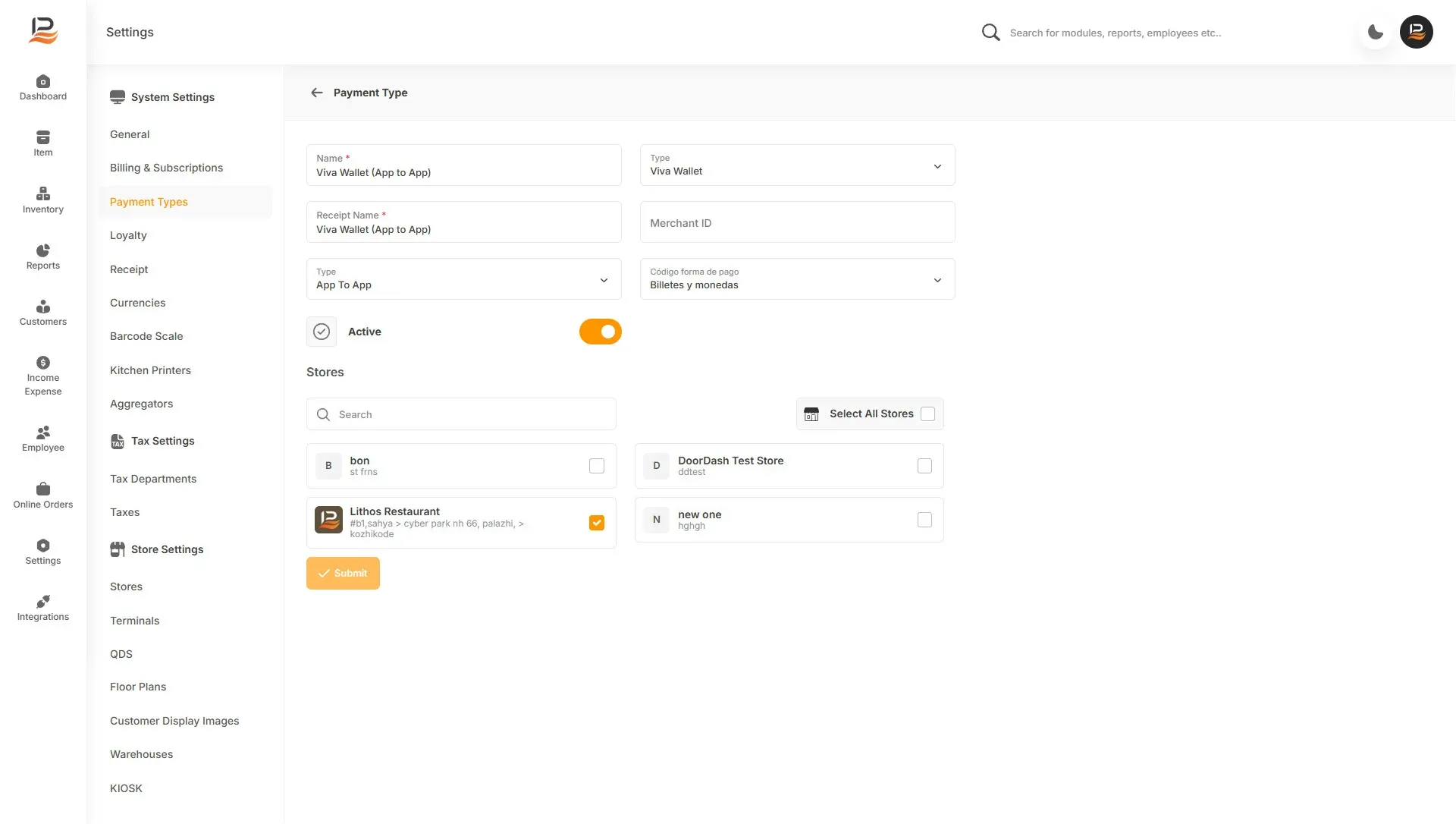Open KIOSK settings
The height and width of the screenshot is (824, 1456).
pyautogui.click(x=126, y=788)
